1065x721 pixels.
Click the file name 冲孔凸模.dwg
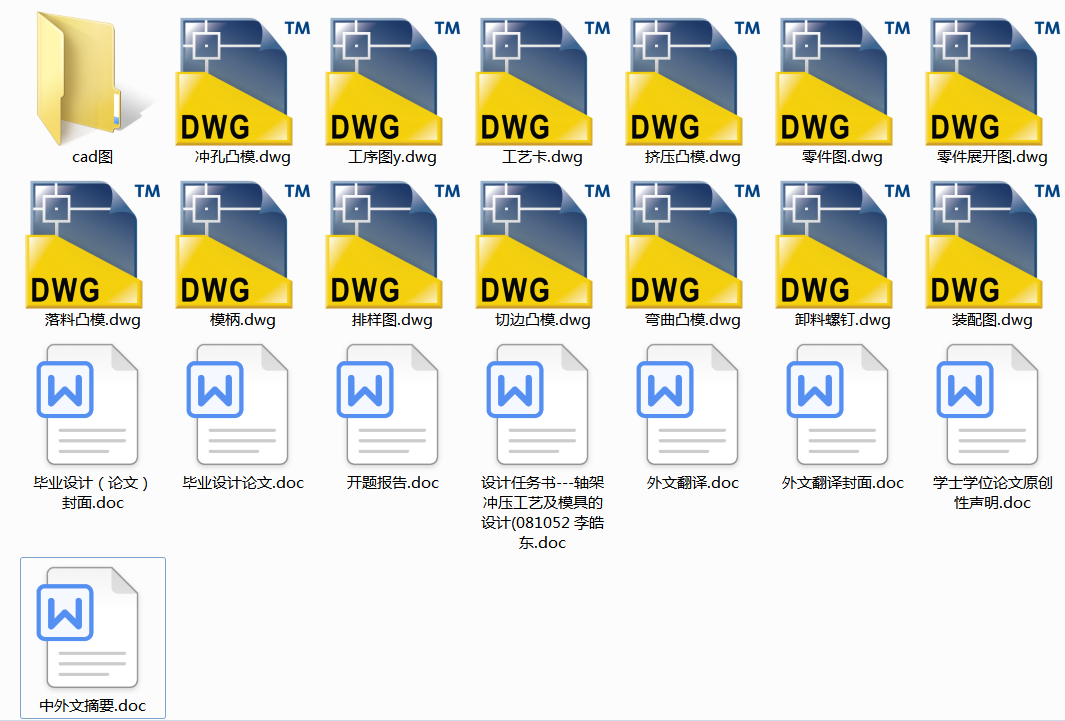point(242,157)
